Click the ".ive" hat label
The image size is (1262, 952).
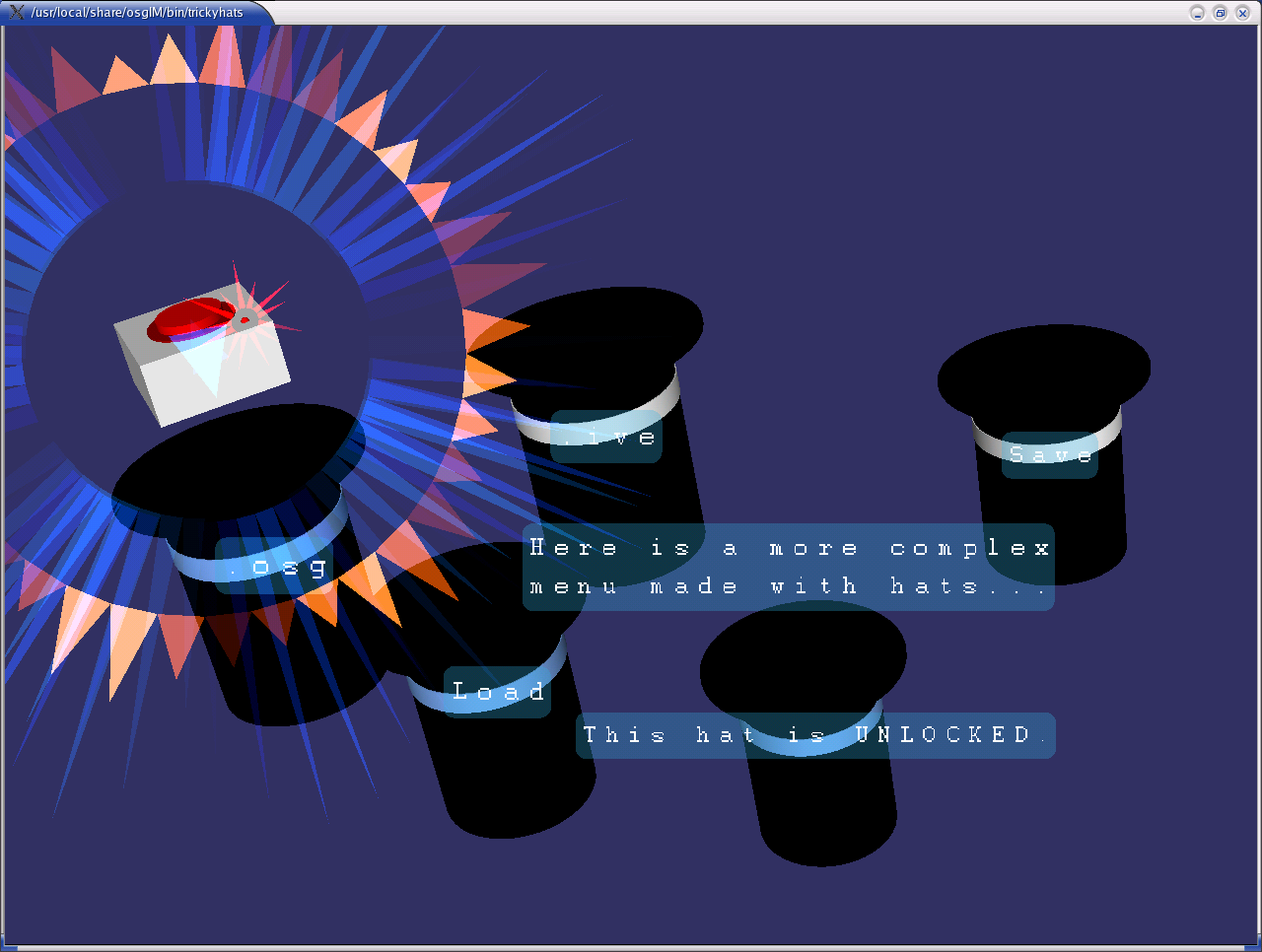[x=606, y=437]
